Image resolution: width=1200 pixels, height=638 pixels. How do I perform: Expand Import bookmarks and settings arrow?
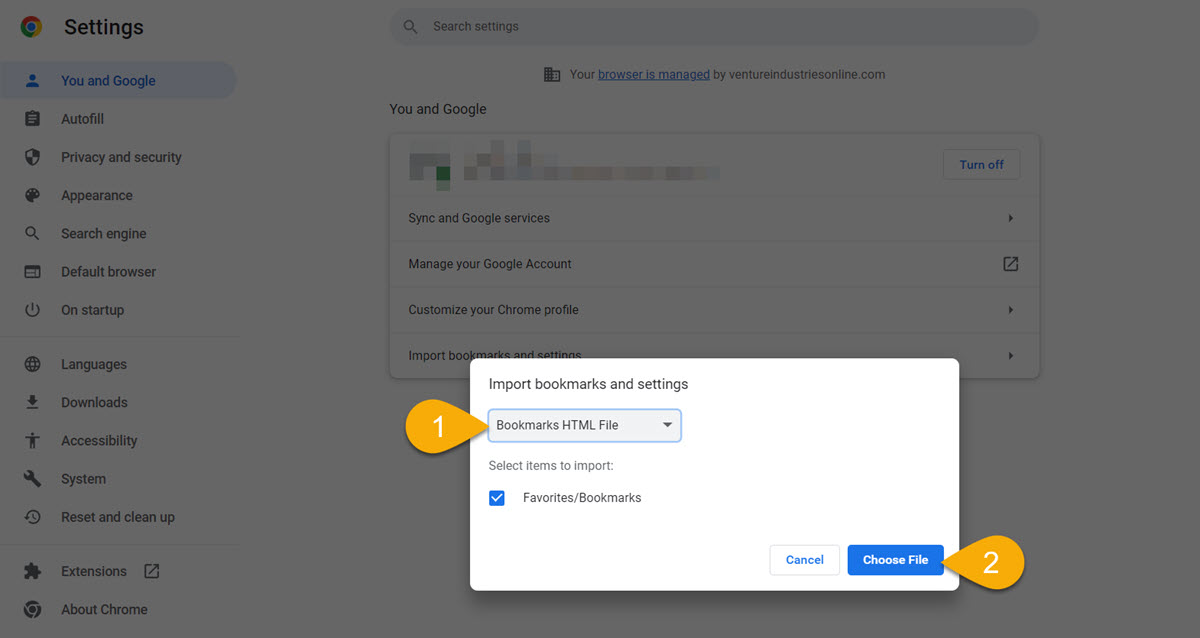pos(1010,356)
